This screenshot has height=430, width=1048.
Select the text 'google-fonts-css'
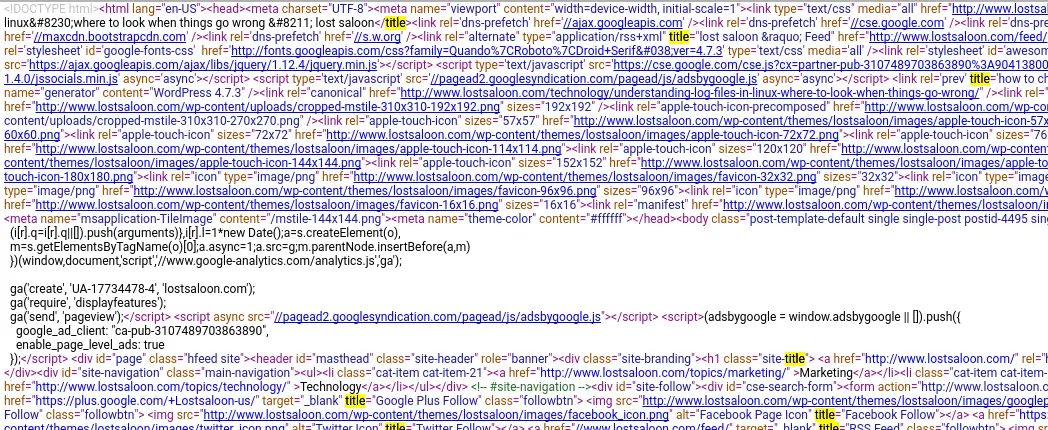[148, 51]
